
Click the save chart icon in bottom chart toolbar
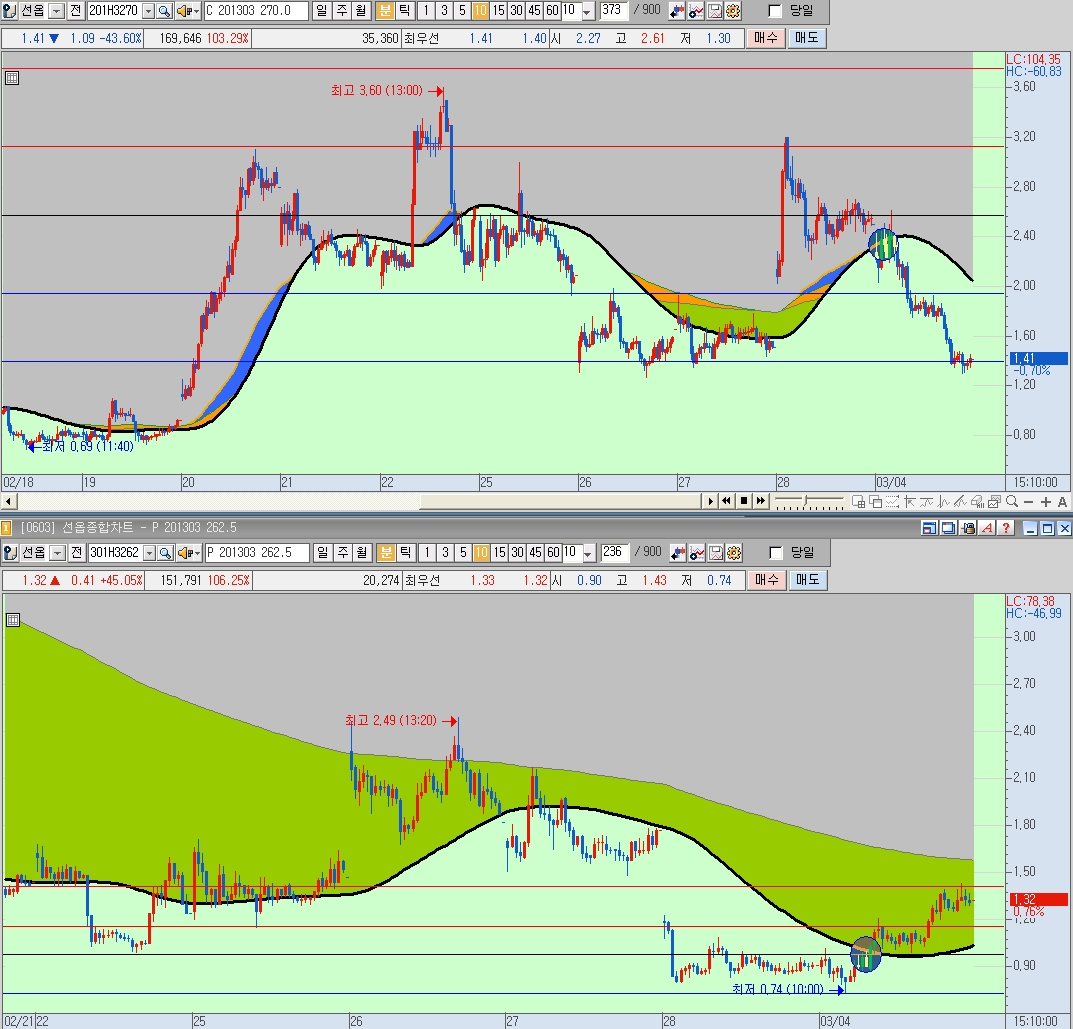[x=715, y=553]
